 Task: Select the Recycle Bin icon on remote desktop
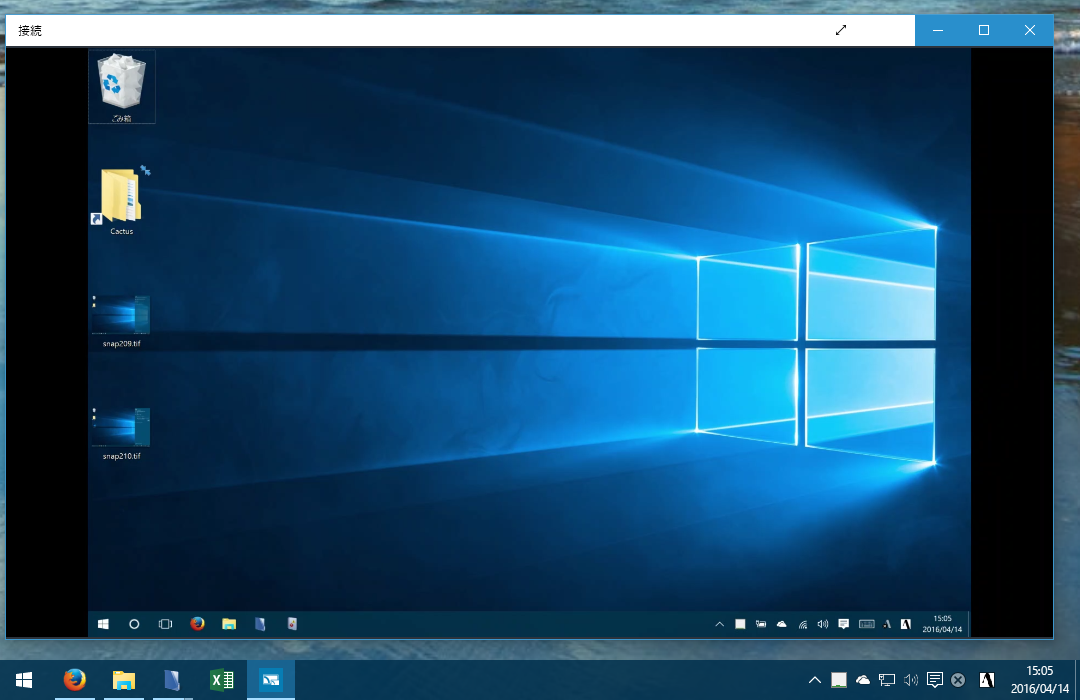(x=122, y=87)
